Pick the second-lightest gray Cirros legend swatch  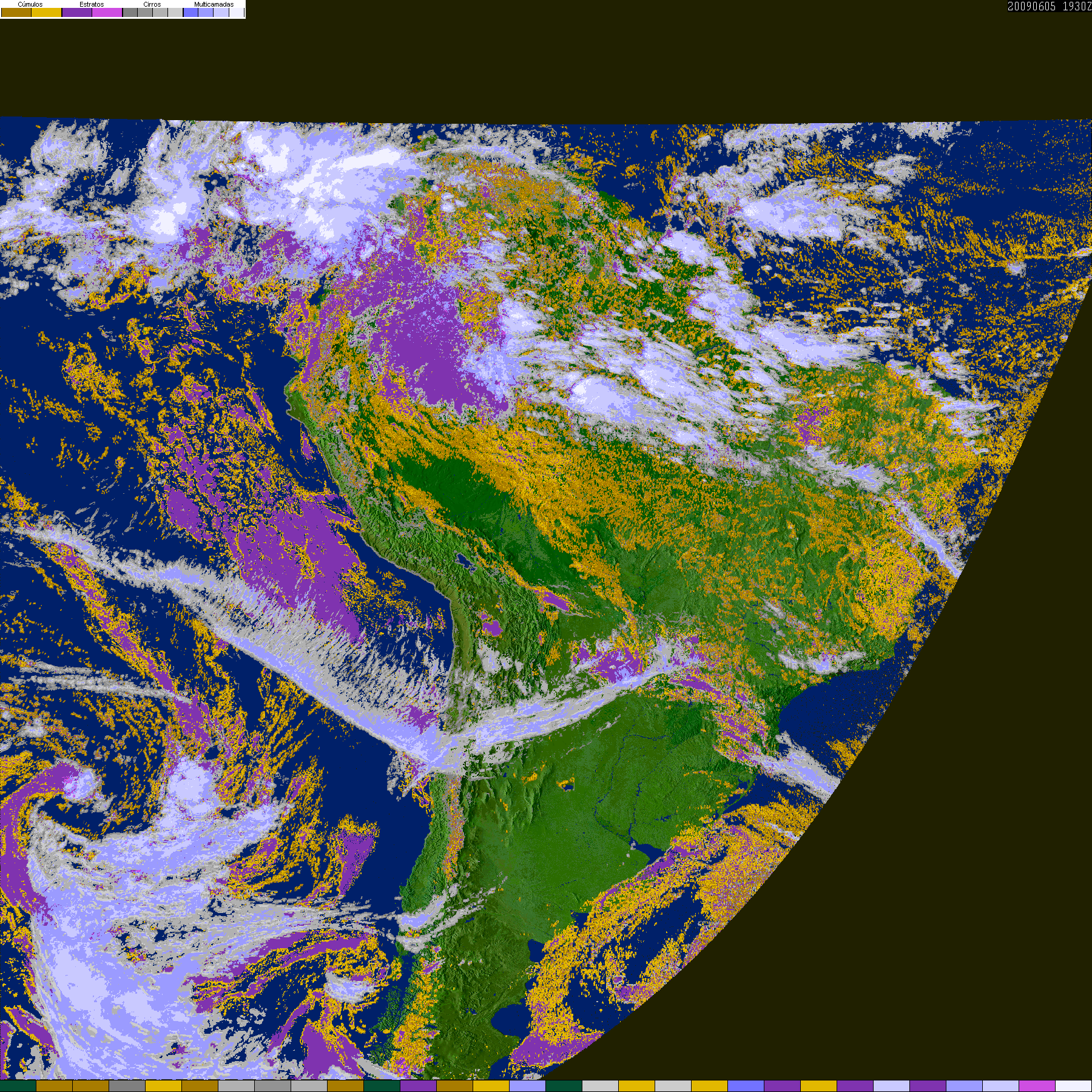(x=160, y=12)
